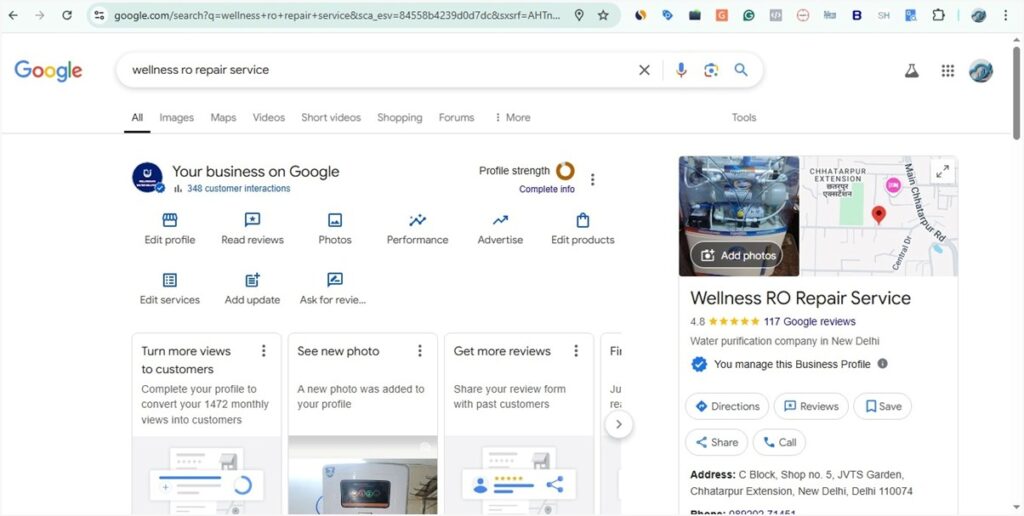
Task: Bookmark this page with the star icon
Action: (603, 15)
